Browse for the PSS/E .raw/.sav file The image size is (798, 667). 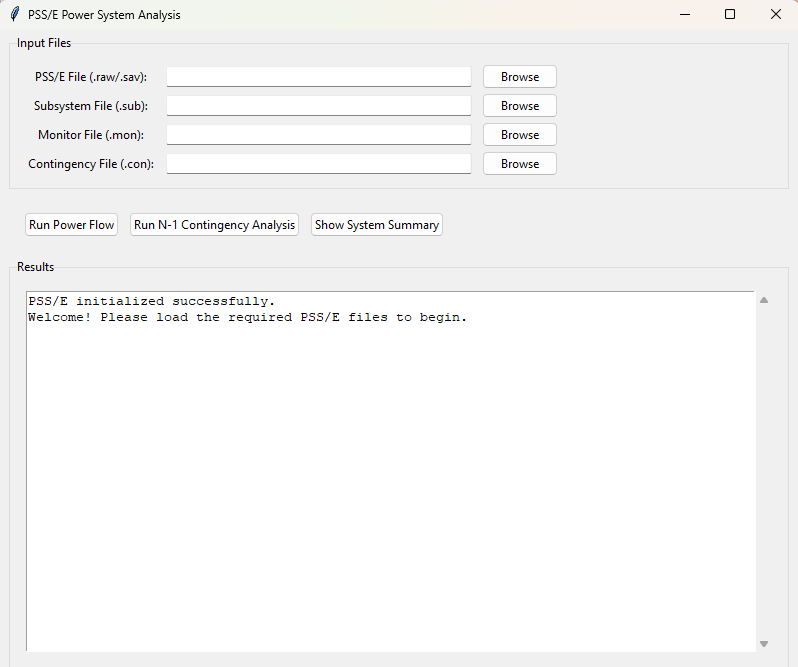(x=519, y=77)
